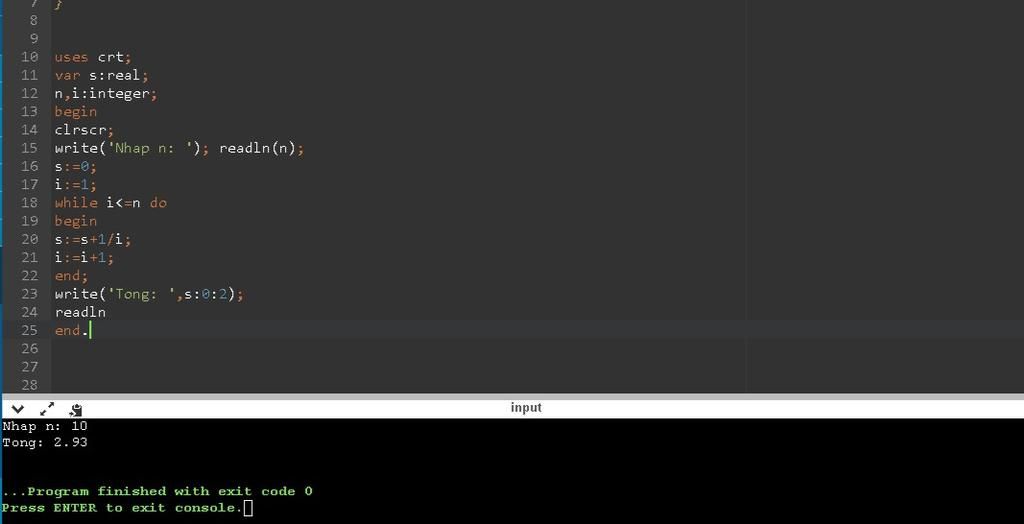The width and height of the screenshot is (1024, 524).
Task: Click the 'begin' keyword on line 13
Action: 76,112
